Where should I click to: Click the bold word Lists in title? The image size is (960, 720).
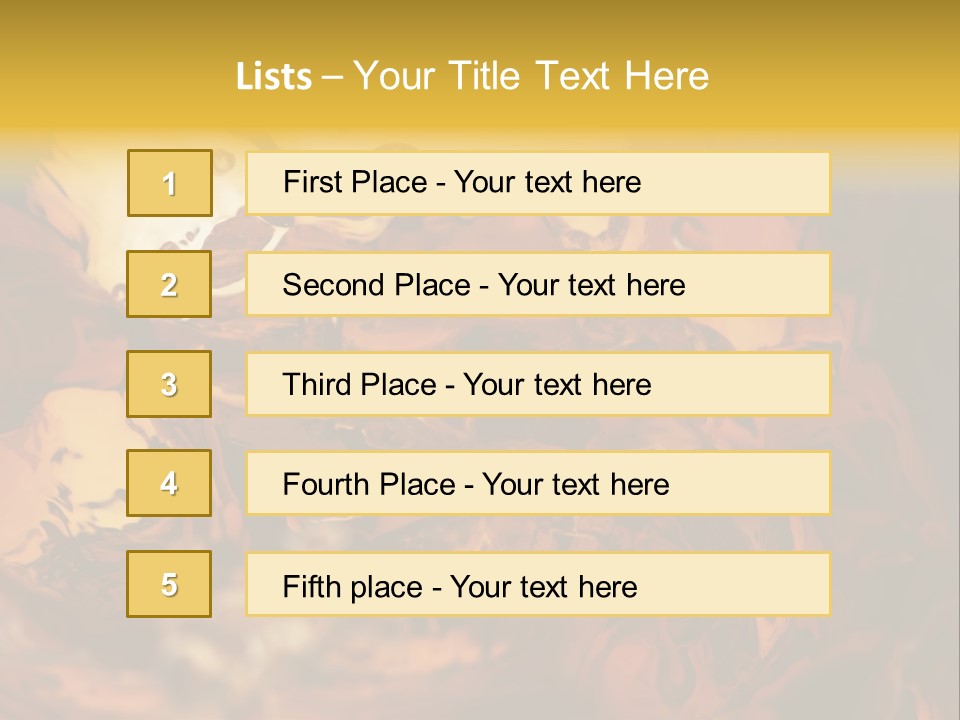pos(274,77)
